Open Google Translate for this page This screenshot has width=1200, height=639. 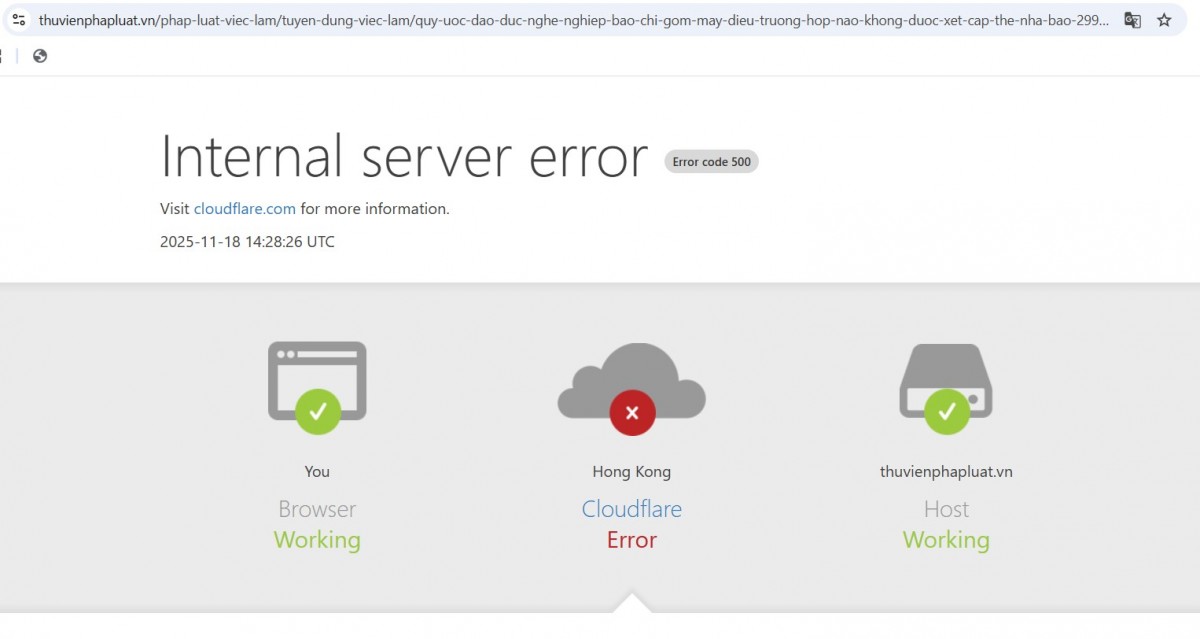tap(1131, 20)
